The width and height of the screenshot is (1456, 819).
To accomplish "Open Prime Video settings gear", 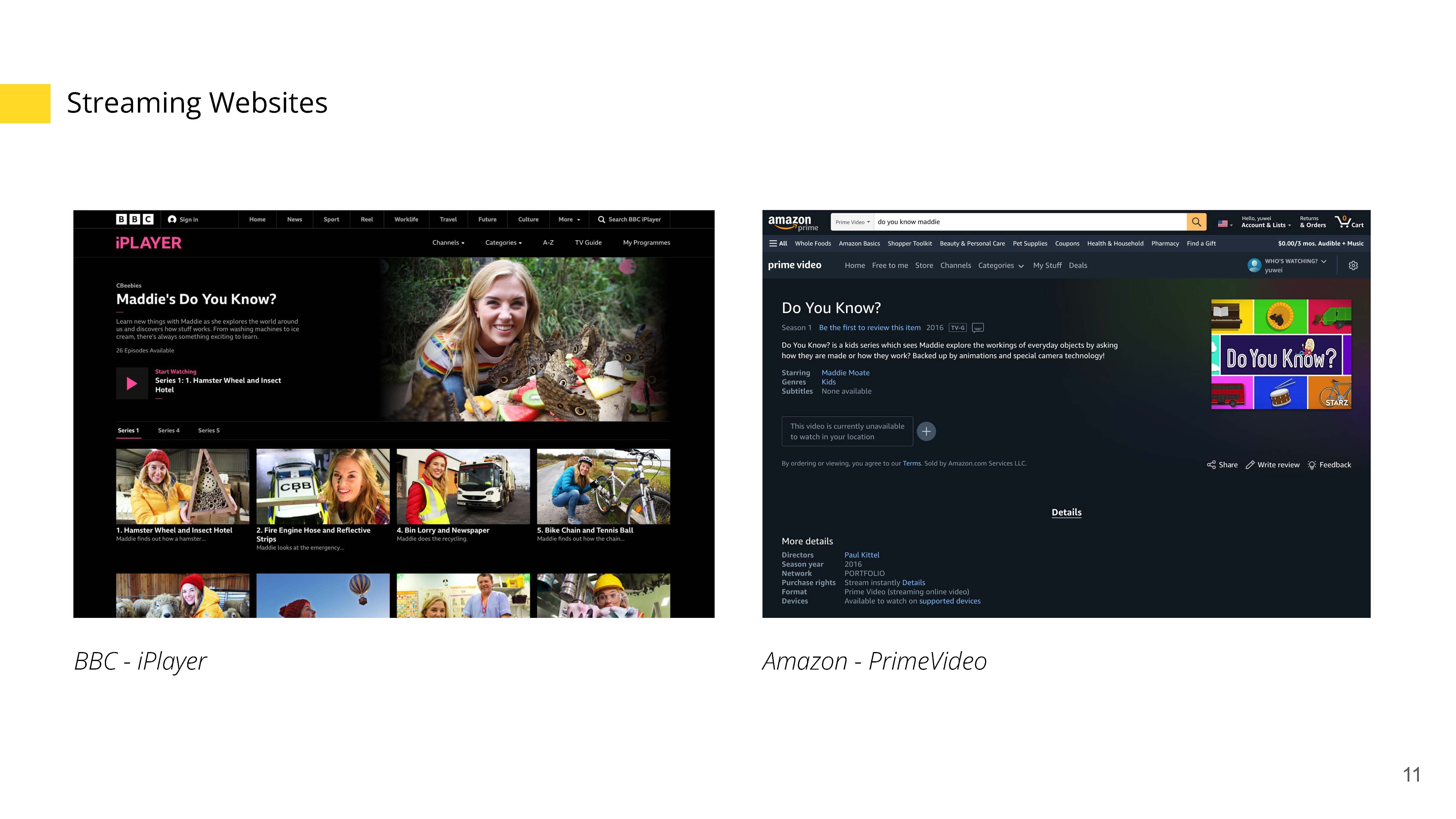I will click(x=1353, y=266).
